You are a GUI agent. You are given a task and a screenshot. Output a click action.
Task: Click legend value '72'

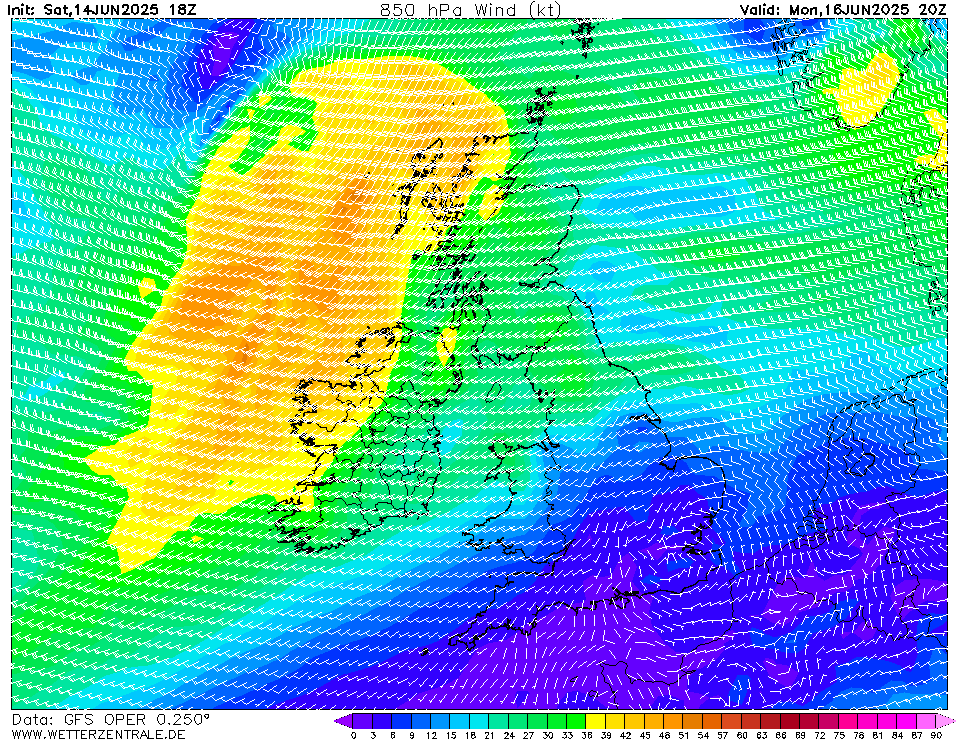820,735
